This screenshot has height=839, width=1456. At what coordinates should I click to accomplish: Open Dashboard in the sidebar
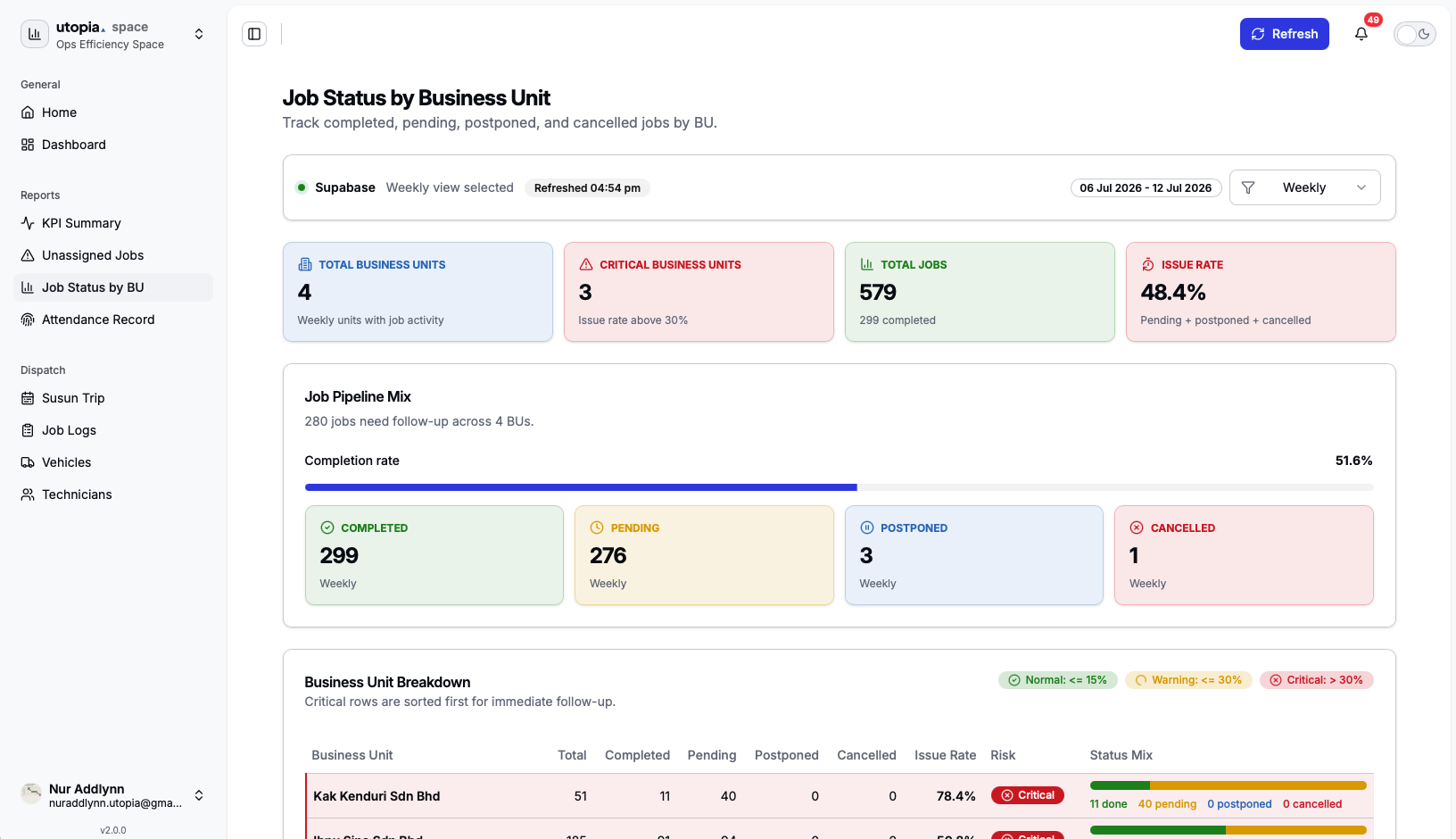coord(113,145)
